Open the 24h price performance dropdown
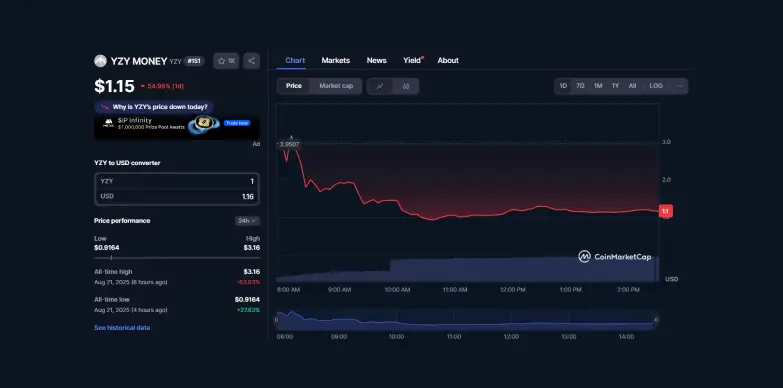Viewport: 783px width, 388px height. tap(247, 221)
